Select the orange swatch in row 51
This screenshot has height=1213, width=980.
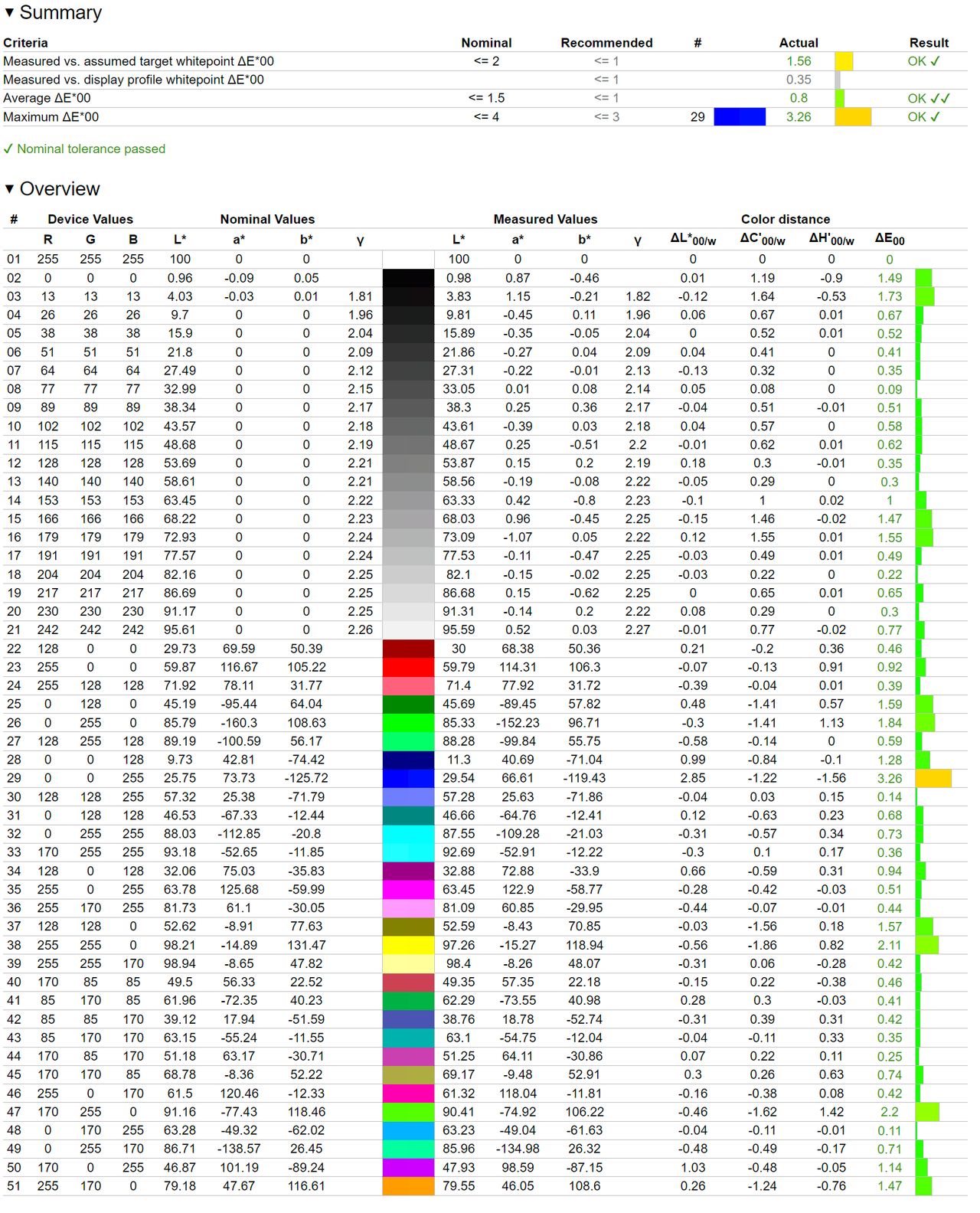click(408, 1186)
